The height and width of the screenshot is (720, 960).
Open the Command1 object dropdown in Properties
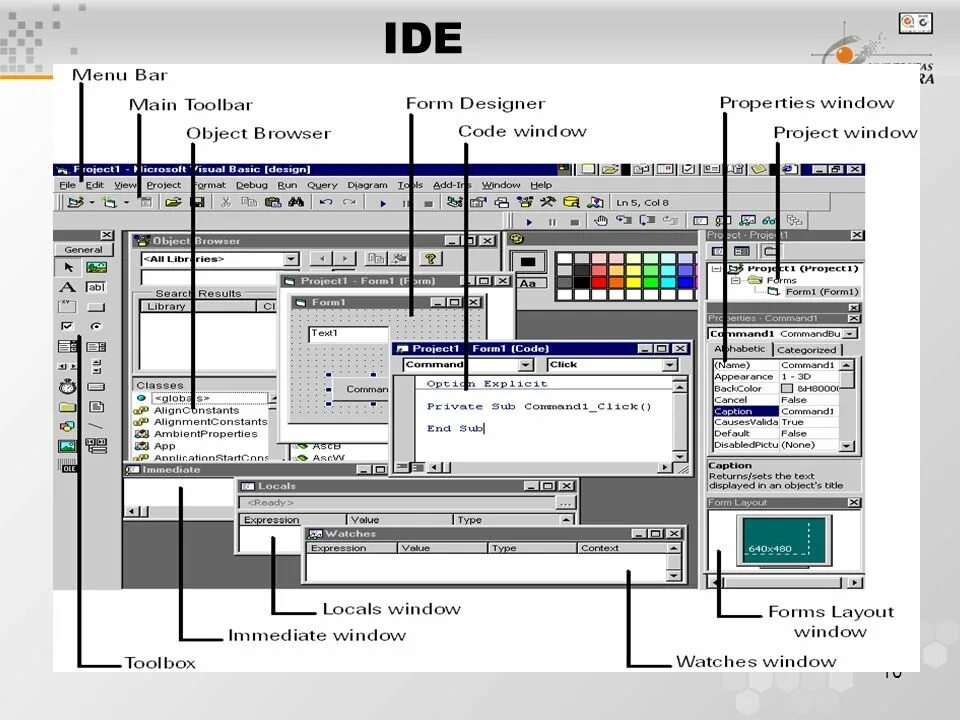850,334
